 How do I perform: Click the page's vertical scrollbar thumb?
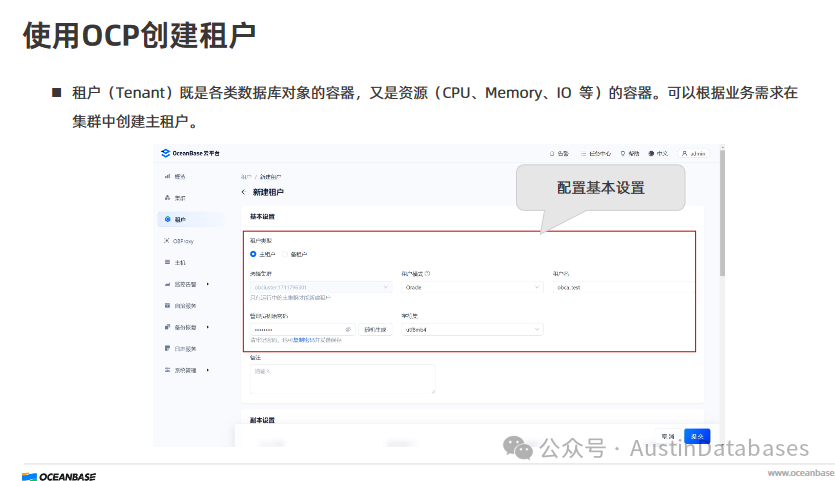click(x=722, y=213)
